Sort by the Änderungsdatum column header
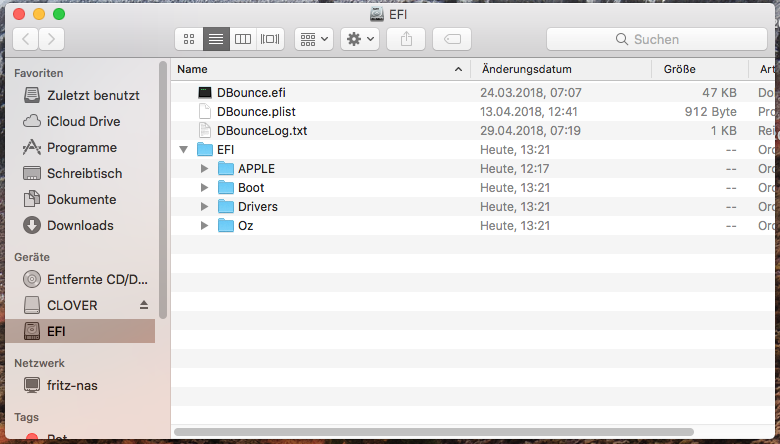780x444 pixels. [x=561, y=69]
